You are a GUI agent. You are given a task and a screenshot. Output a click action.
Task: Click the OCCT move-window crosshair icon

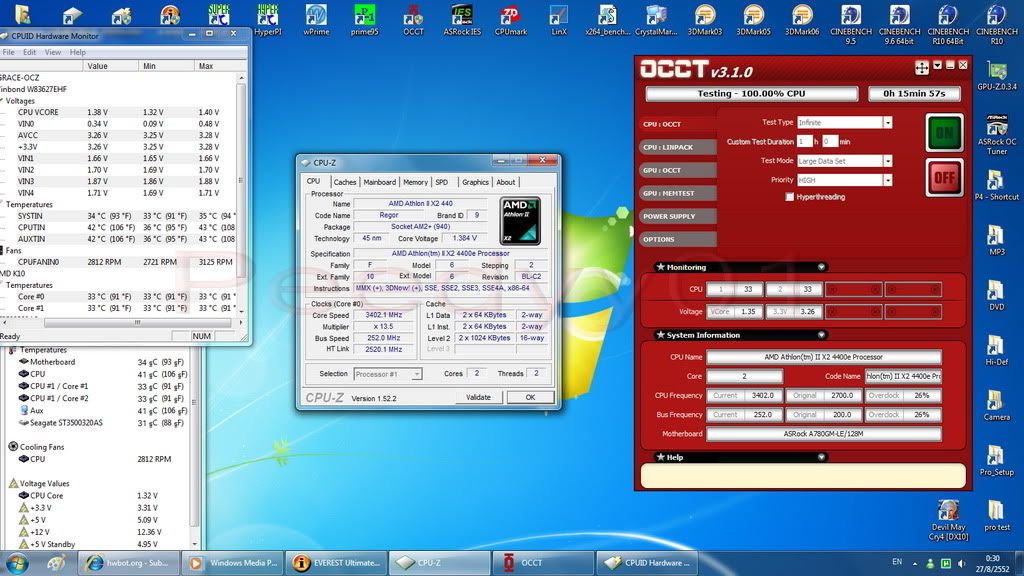(921, 67)
